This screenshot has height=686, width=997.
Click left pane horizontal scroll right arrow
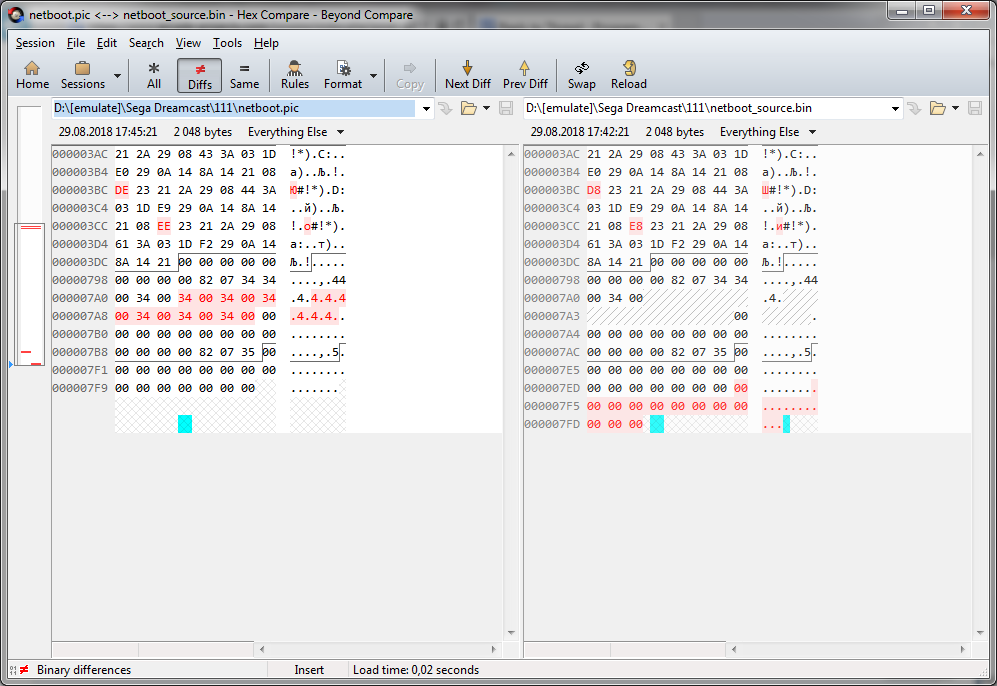494,649
